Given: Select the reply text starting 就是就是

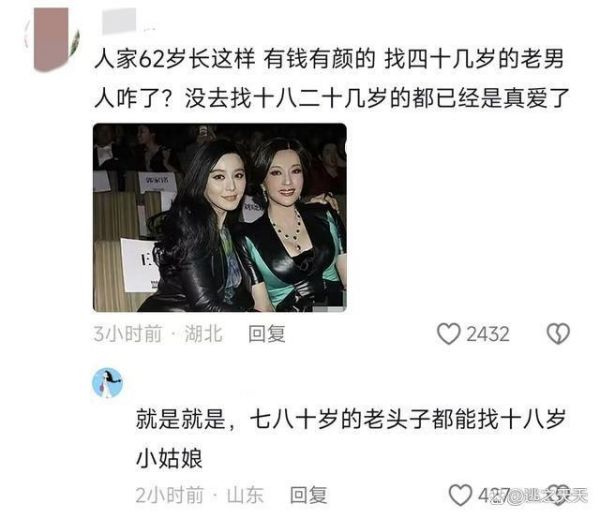Looking at the screenshot, I should click(351, 438).
